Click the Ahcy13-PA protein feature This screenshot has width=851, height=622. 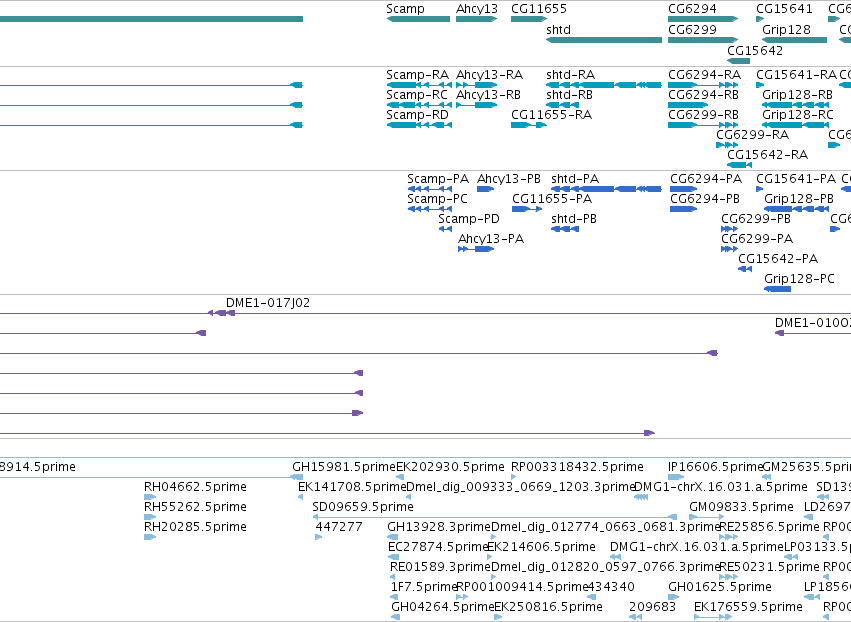point(476,249)
